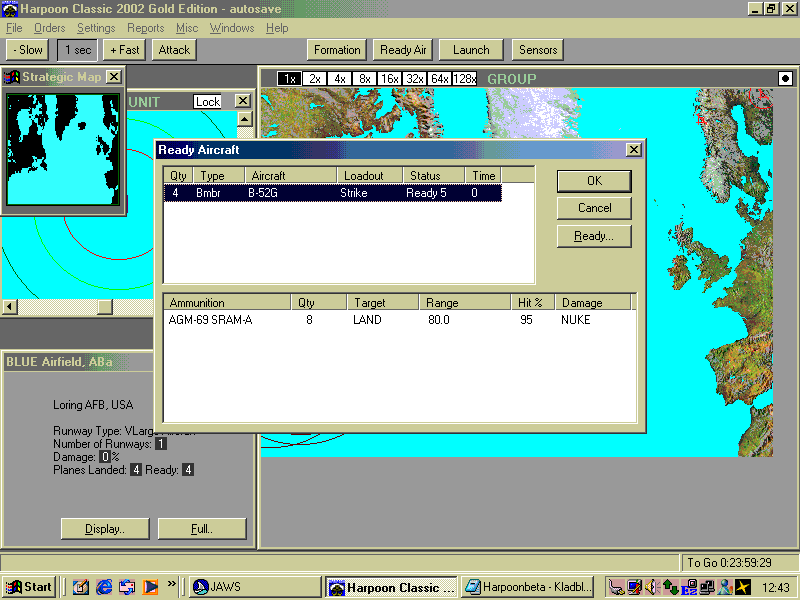Click the Full.. button
This screenshot has height=600, width=800.
tap(202, 529)
